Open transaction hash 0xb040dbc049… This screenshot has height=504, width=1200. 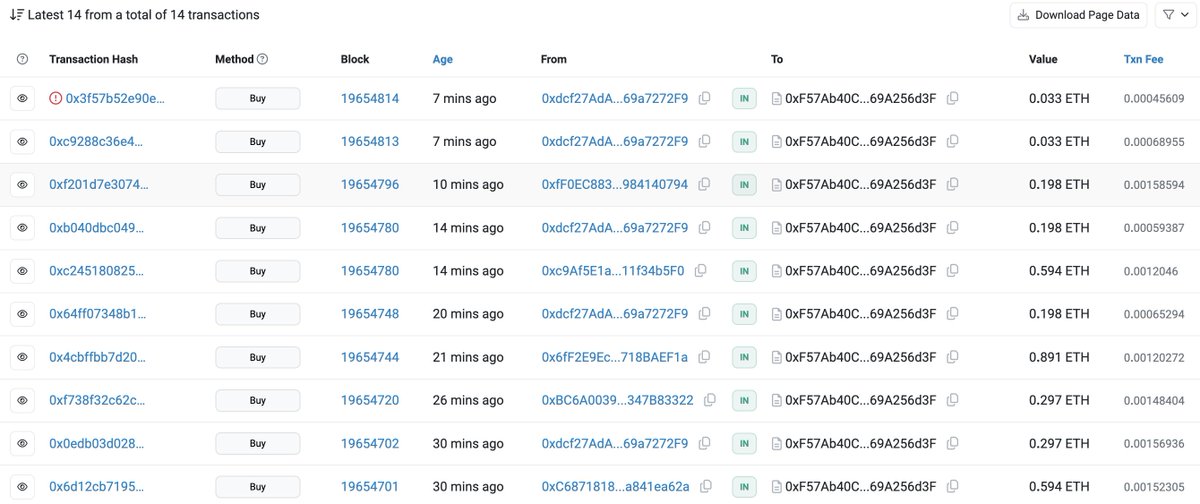[x=96, y=228]
